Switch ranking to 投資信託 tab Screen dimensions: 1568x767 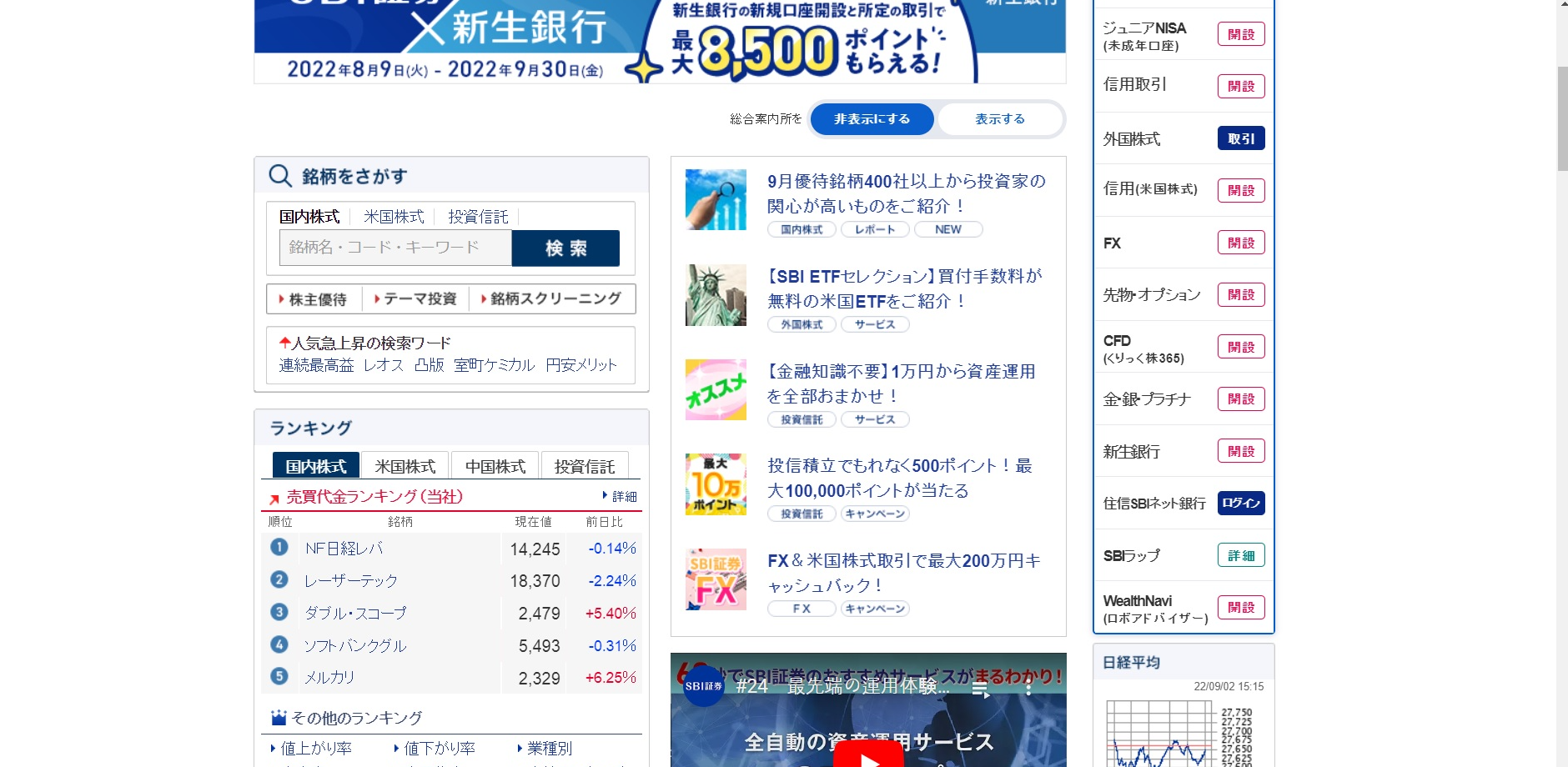(x=585, y=466)
